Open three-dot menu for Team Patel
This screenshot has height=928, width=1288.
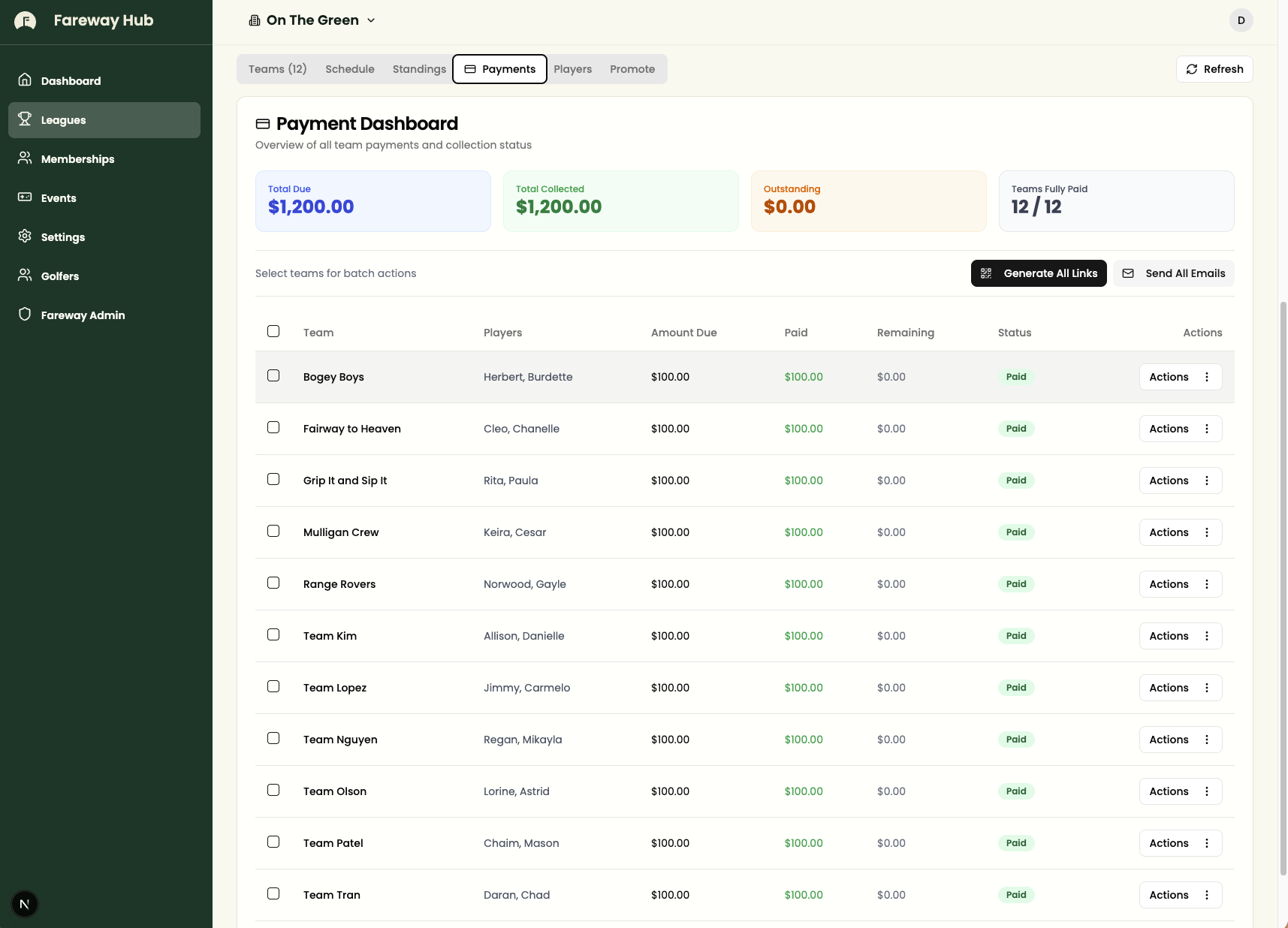(x=1207, y=843)
